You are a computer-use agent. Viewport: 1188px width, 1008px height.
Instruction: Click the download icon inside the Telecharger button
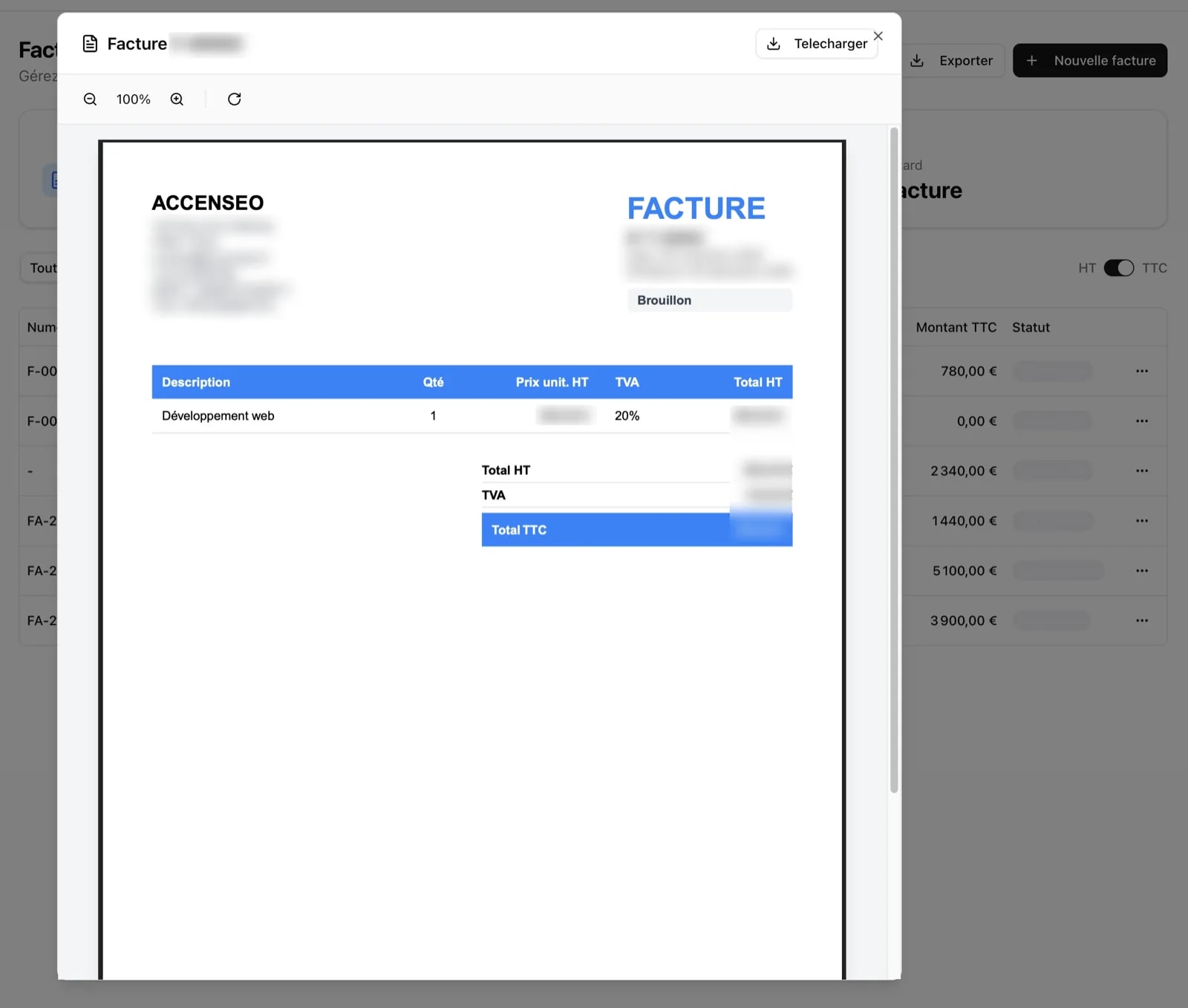[x=775, y=44]
